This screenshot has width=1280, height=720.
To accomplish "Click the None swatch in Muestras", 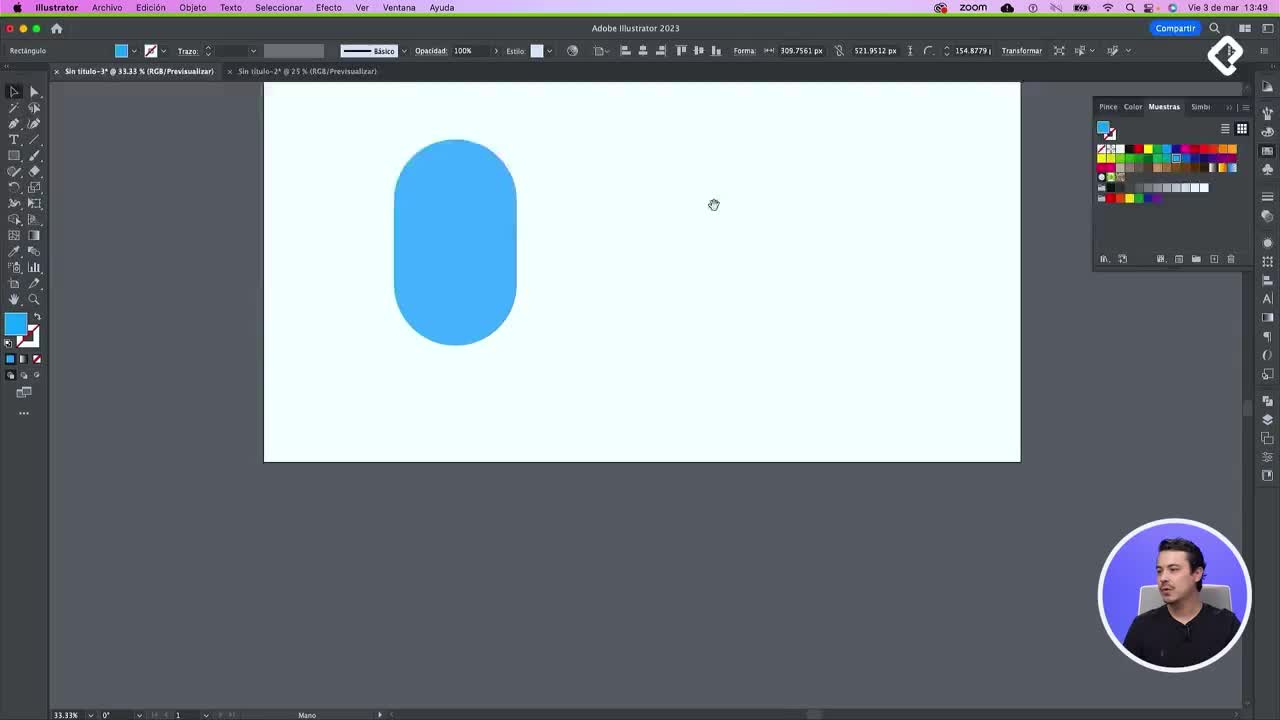I will click(1102, 149).
